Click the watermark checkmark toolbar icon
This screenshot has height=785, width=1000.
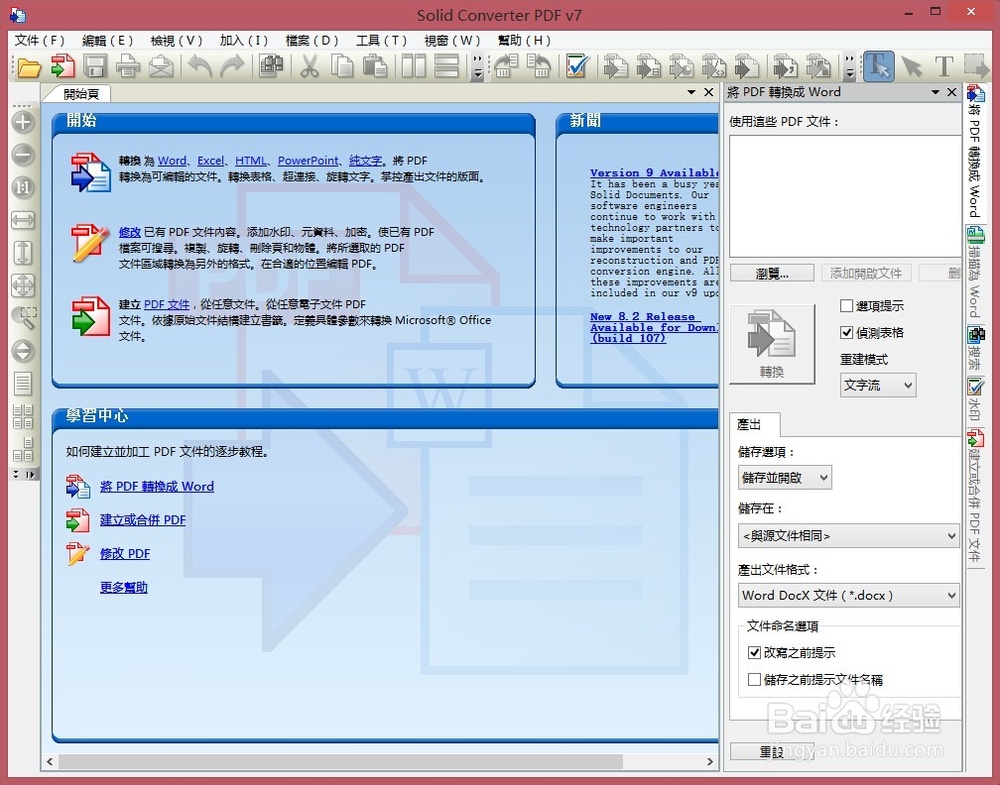point(577,66)
